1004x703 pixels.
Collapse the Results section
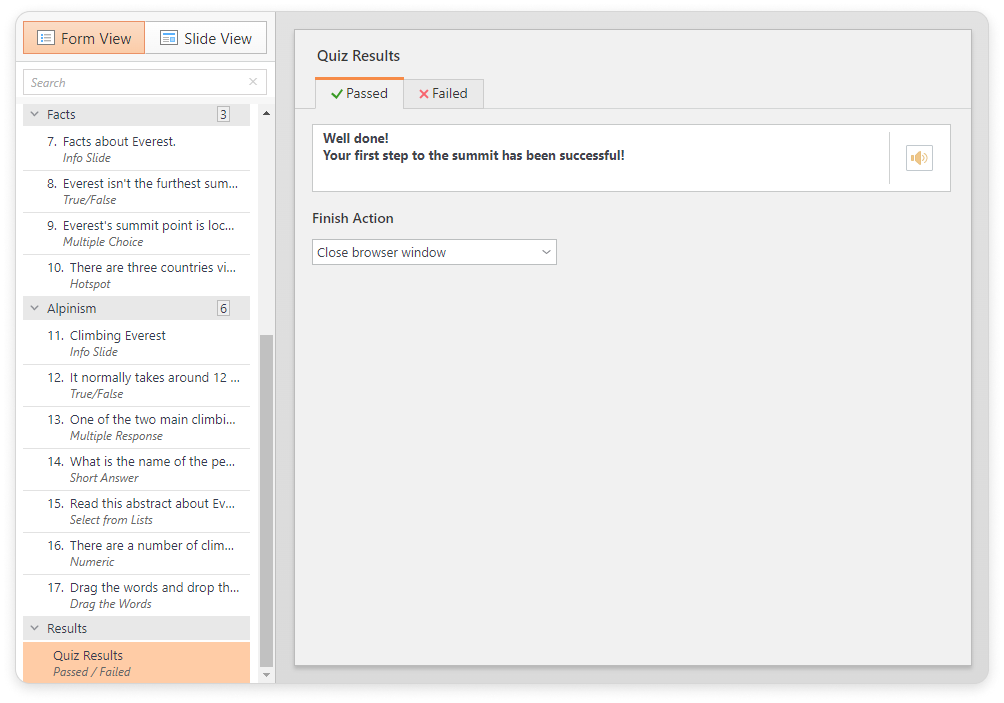(35, 629)
